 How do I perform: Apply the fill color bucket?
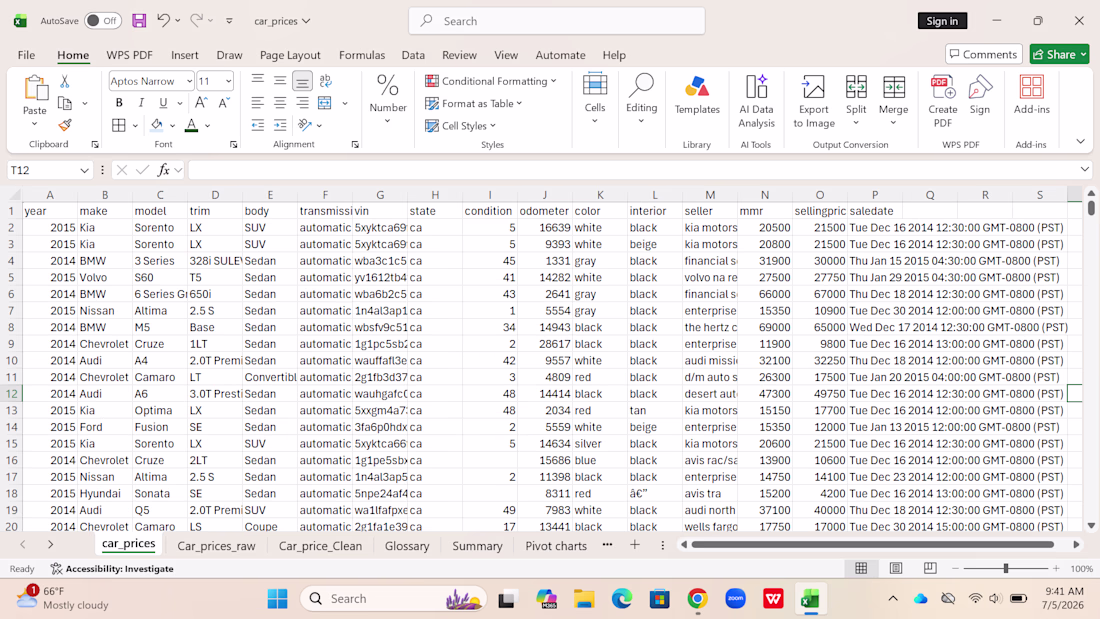point(156,126)
